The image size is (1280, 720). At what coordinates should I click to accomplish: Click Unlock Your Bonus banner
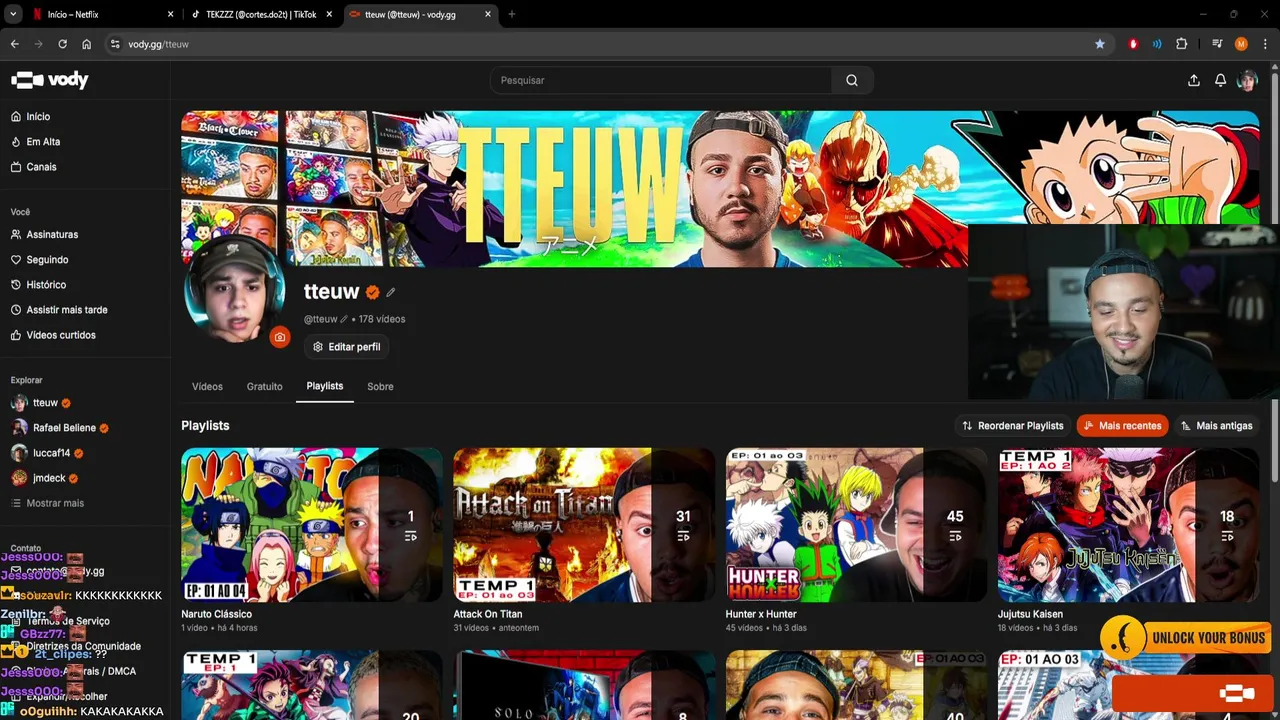tap(1184, 636)
